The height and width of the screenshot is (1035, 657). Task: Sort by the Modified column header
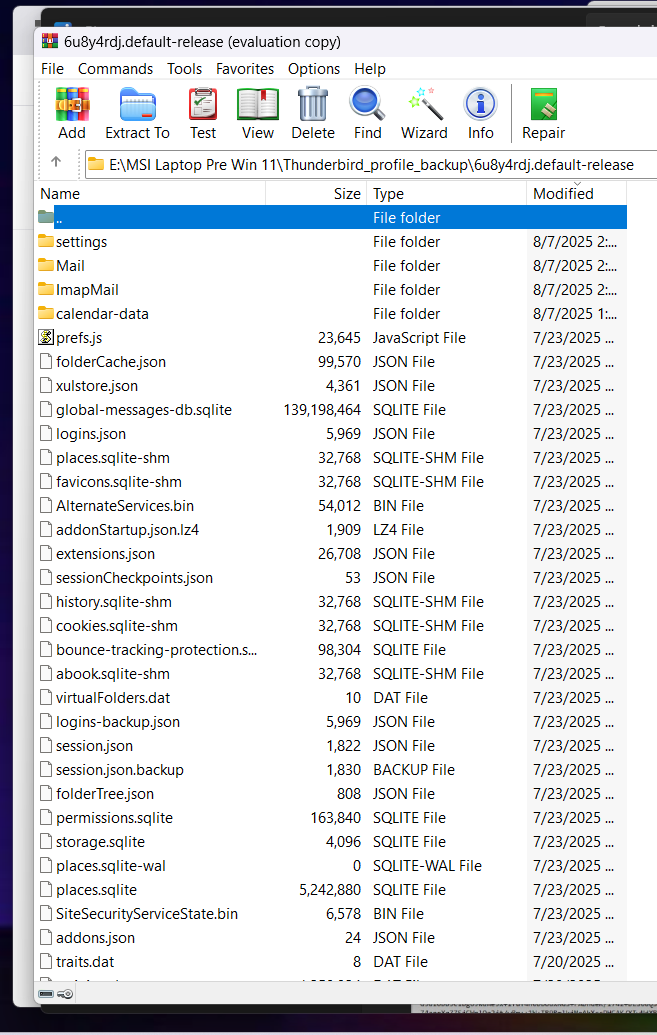(x=576, y=193)
